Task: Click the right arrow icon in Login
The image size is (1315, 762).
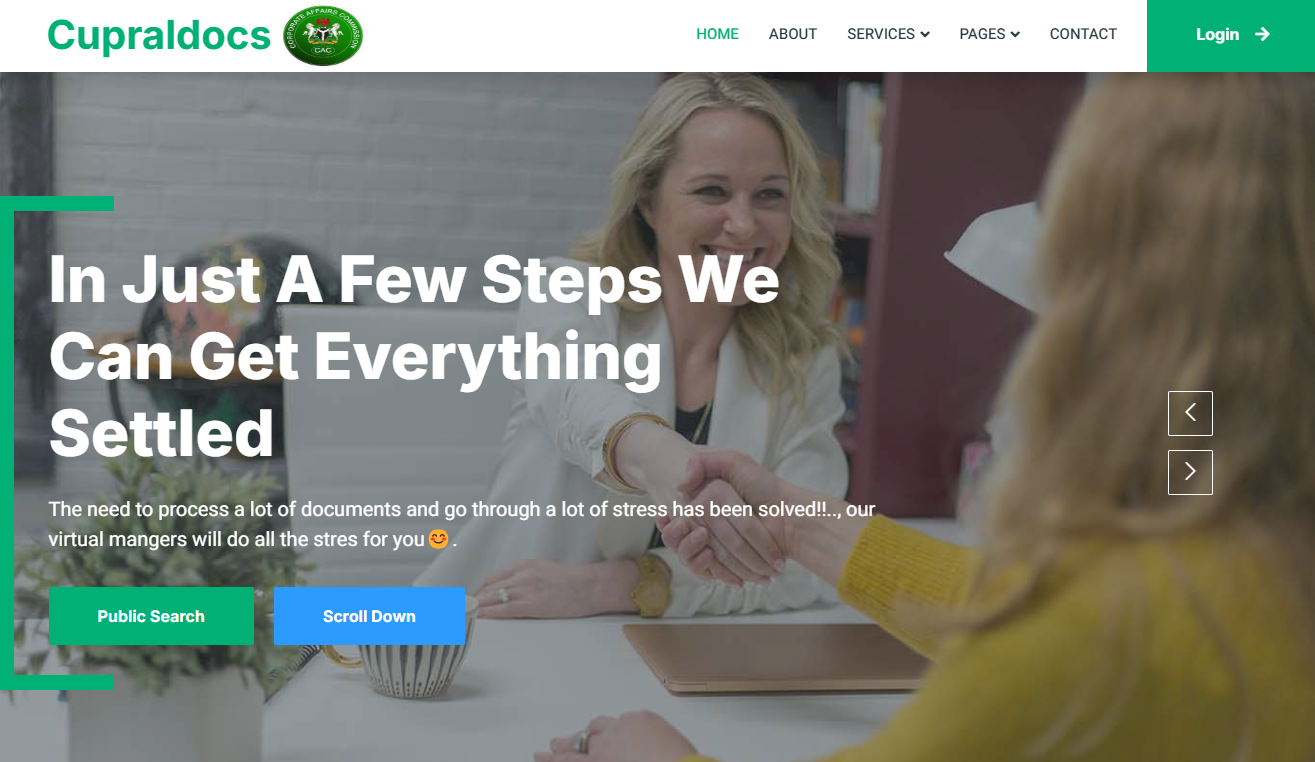Action: coord(1262,35)
